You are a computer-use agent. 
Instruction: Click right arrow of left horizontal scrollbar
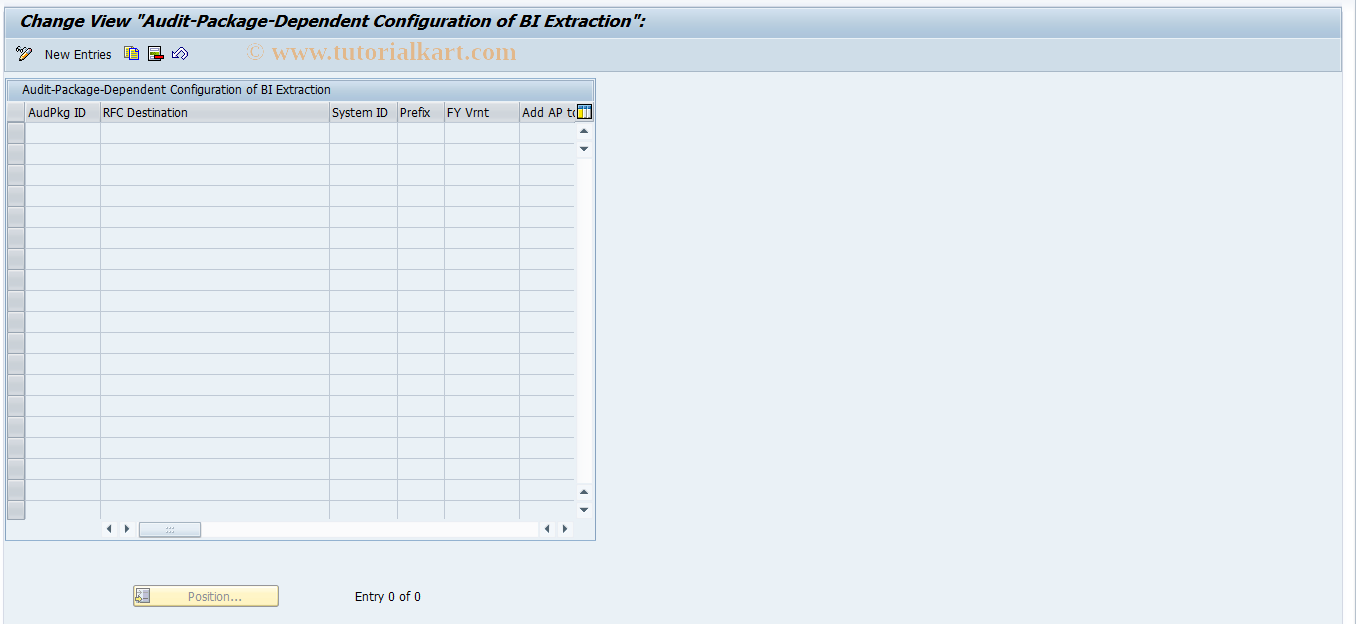click(x=127, y=529)
